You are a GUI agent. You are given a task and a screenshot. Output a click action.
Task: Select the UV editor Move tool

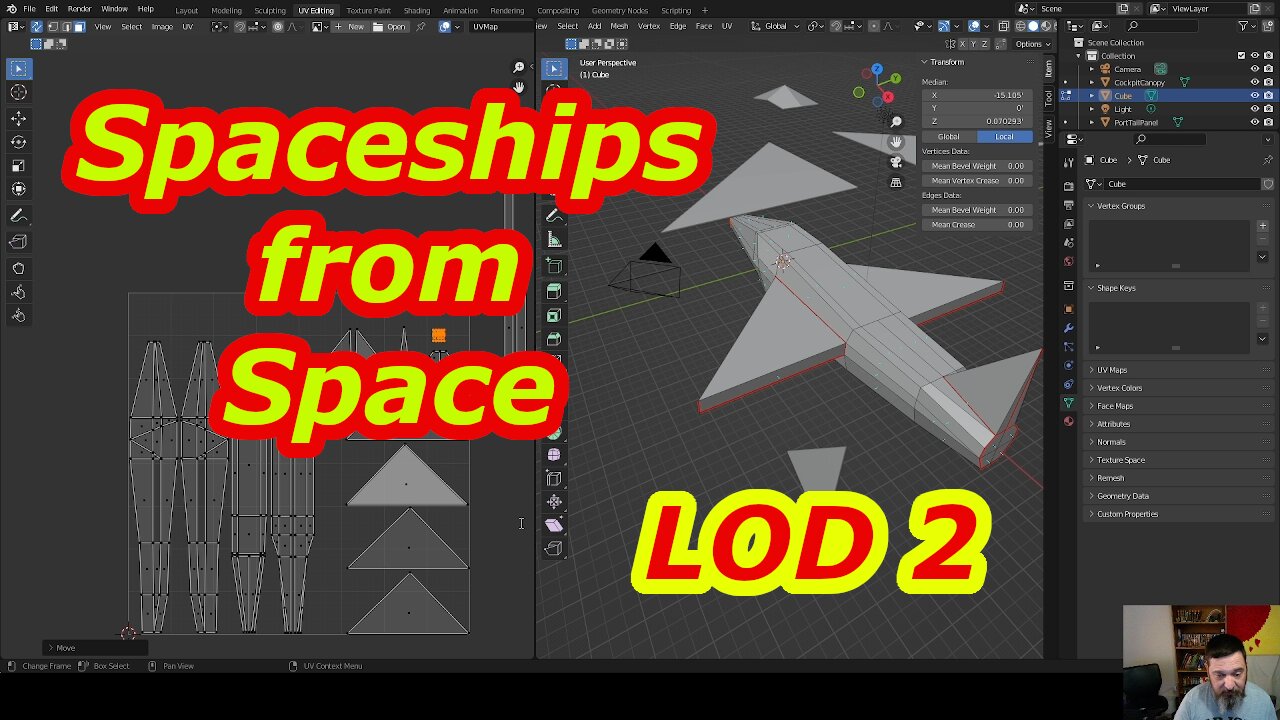[x=18, y=118]
